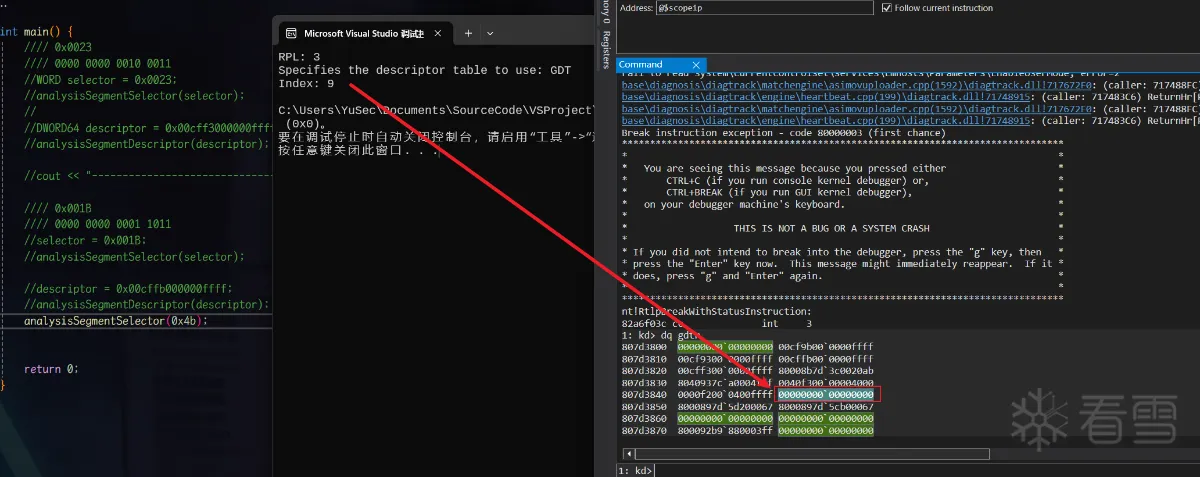The height and width of the screenshot is (477, 1200).
Task: Click the 'Specifies the descriptor table to use: GDT' line
Action: 425,70
